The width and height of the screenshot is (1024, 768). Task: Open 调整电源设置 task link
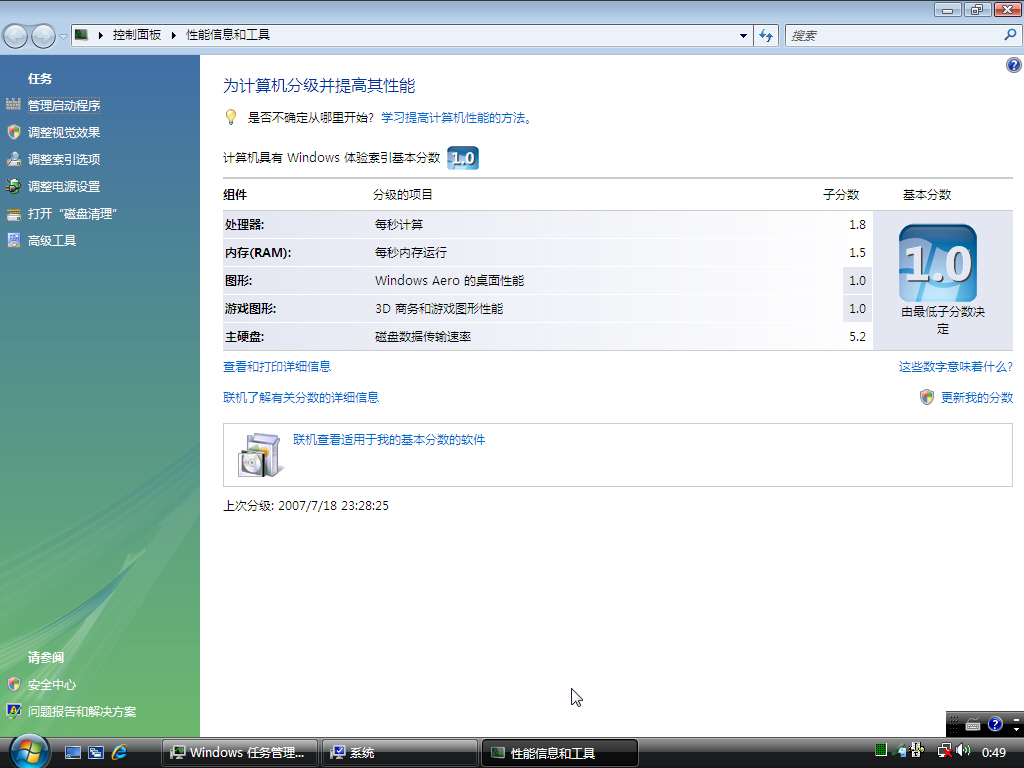coord(63,186)
